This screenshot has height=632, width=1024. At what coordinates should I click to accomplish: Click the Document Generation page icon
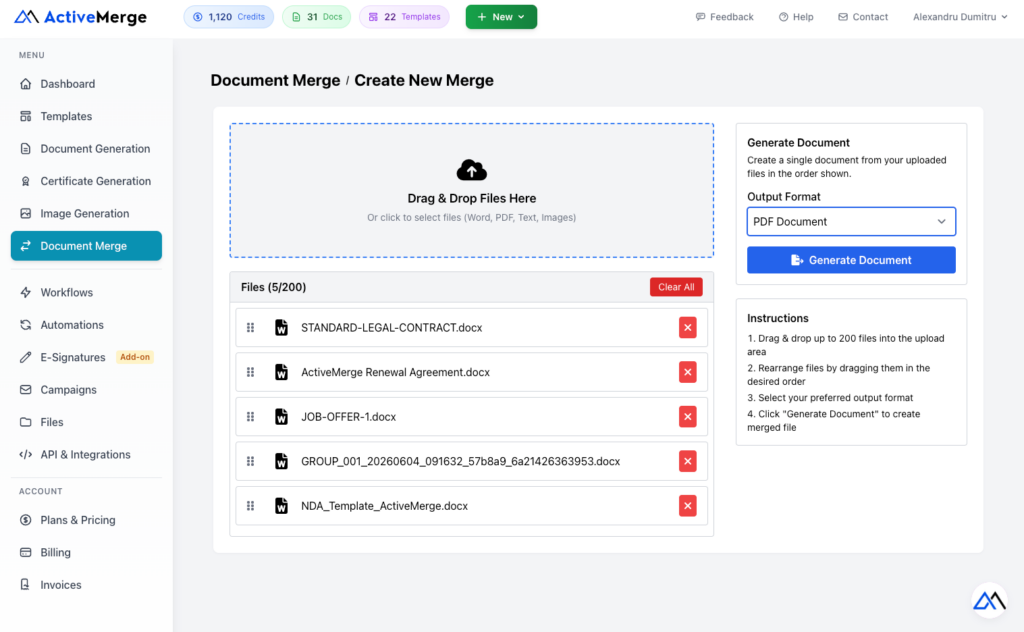(25, 149)
